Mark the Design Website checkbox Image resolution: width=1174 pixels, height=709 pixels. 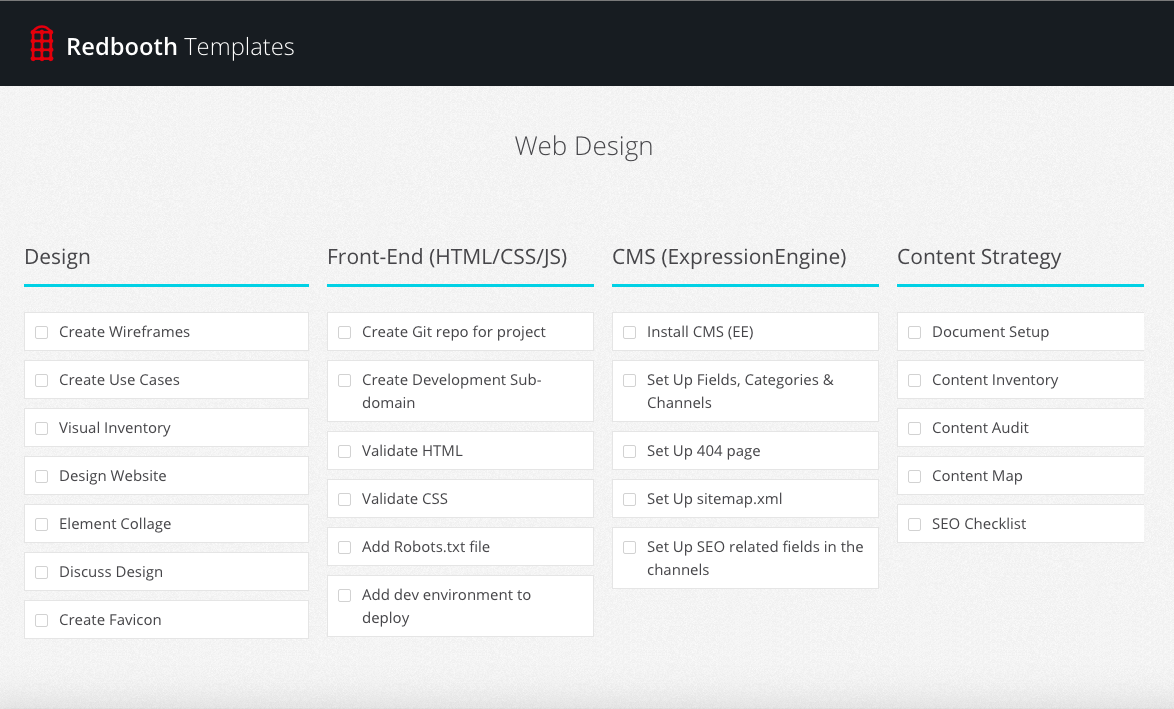[x=42, y=476]
